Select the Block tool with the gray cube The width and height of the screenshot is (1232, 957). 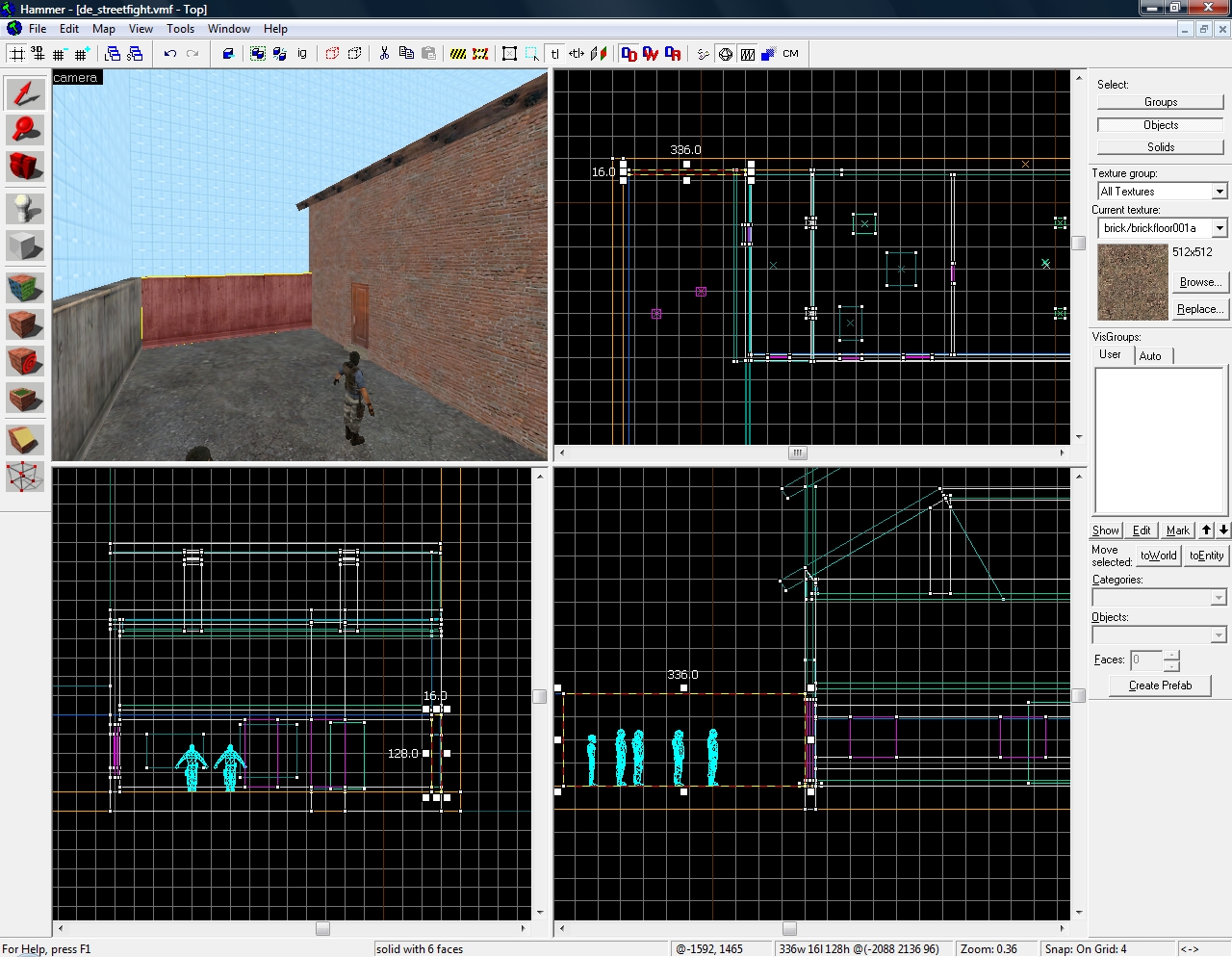click(25, 246)
